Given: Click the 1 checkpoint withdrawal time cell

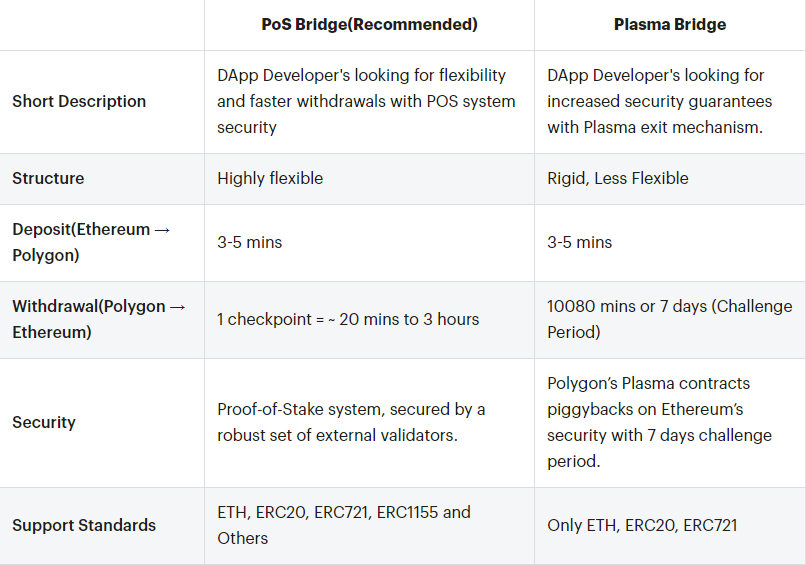Looking at the screenshot, I should [348, 319].
